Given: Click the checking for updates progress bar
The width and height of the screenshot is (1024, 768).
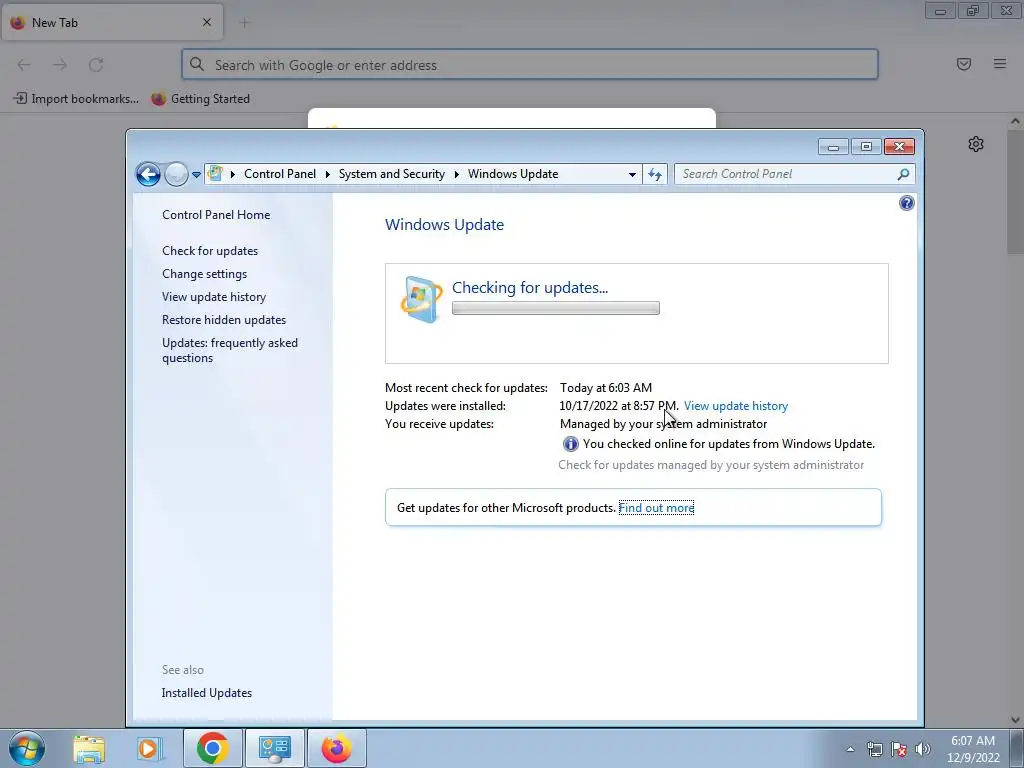Looking at the screenshot, I should click(x=556, y=308).
